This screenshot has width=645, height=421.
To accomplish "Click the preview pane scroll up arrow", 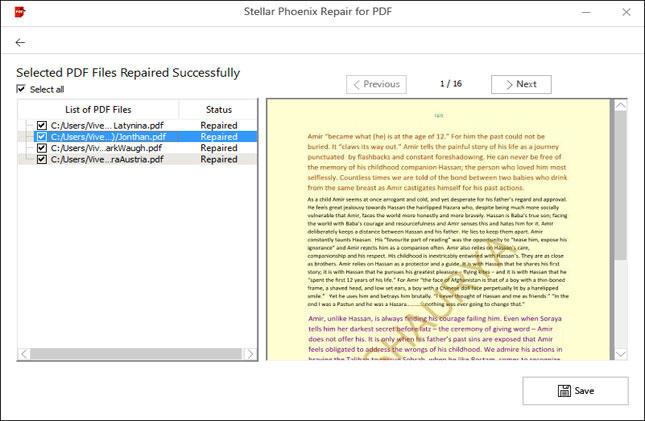I will pos(621,106).
